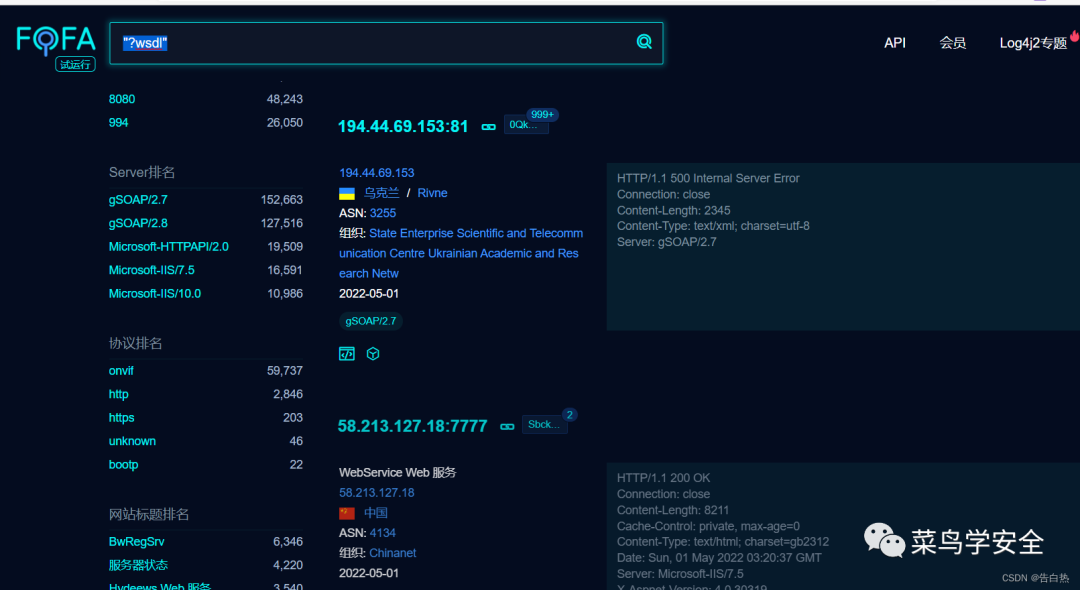Click the FOFA logo

click(x=56, y=40)
